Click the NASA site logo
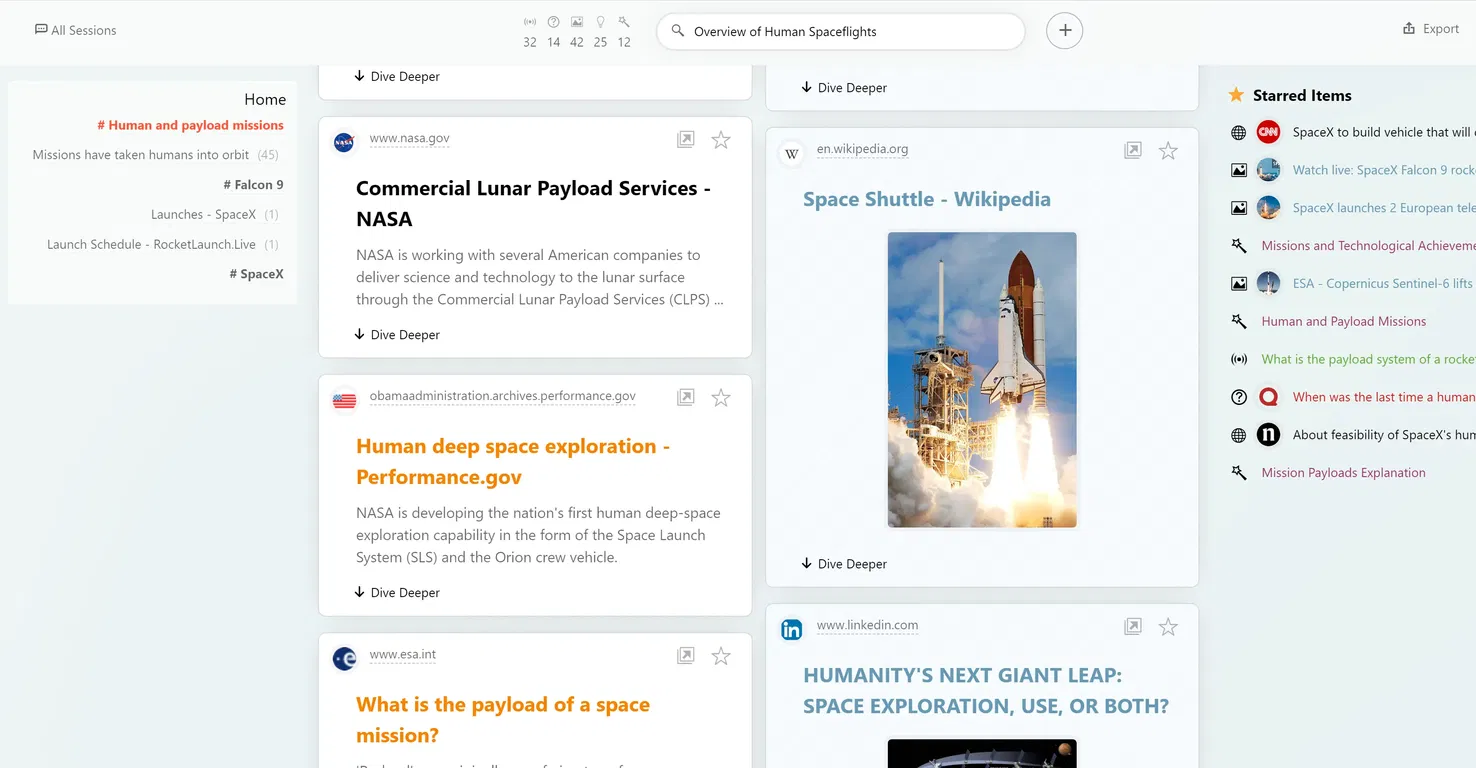1476x768 pixels. [x=344, y=142]
